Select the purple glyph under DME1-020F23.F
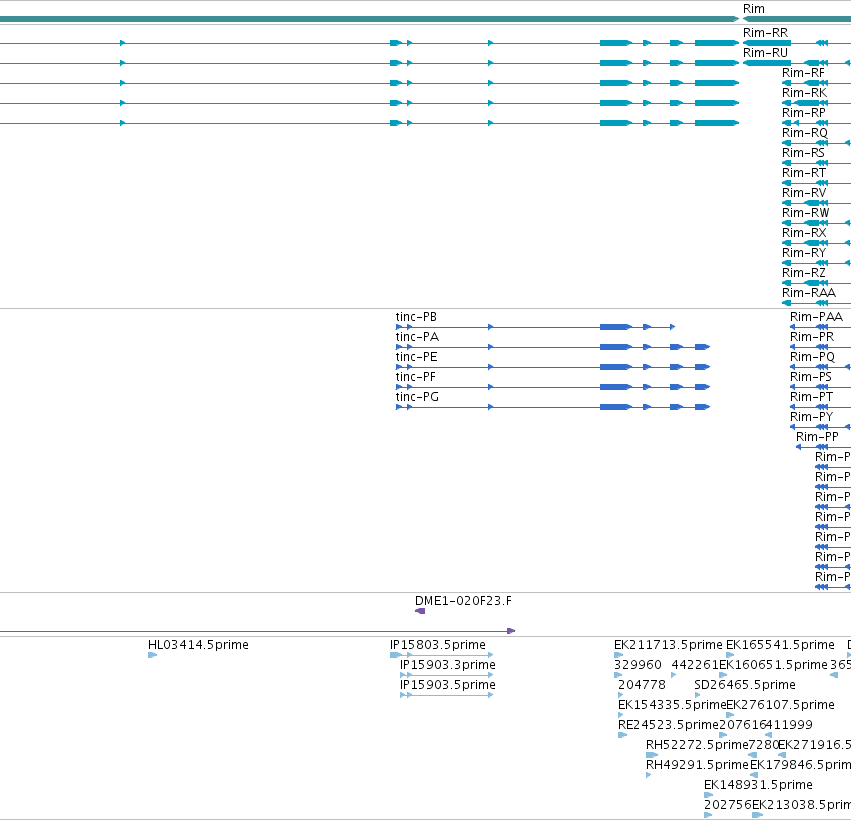The width and height of the screenshot is (851, 820). tap(420, 611)
